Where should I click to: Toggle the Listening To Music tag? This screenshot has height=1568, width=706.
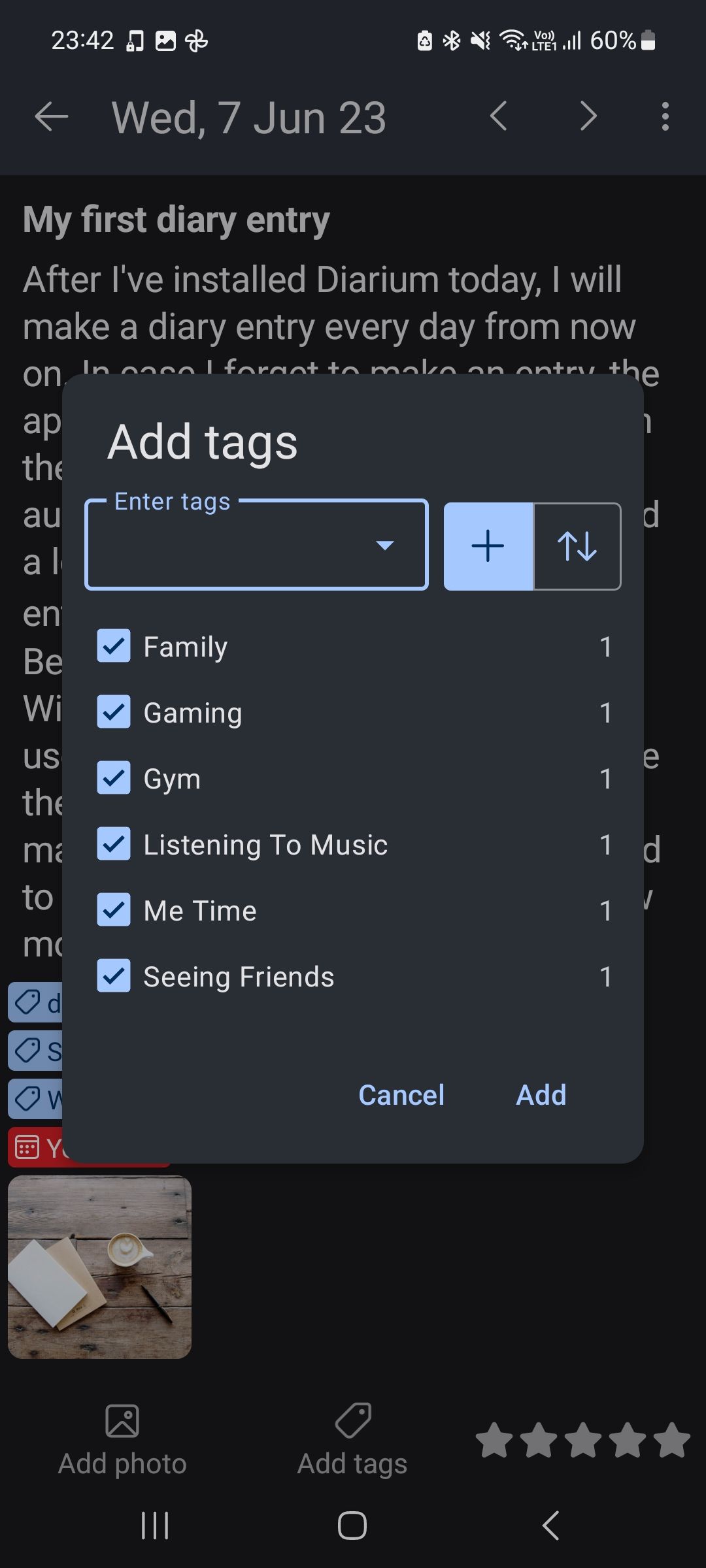pos(114,844)
